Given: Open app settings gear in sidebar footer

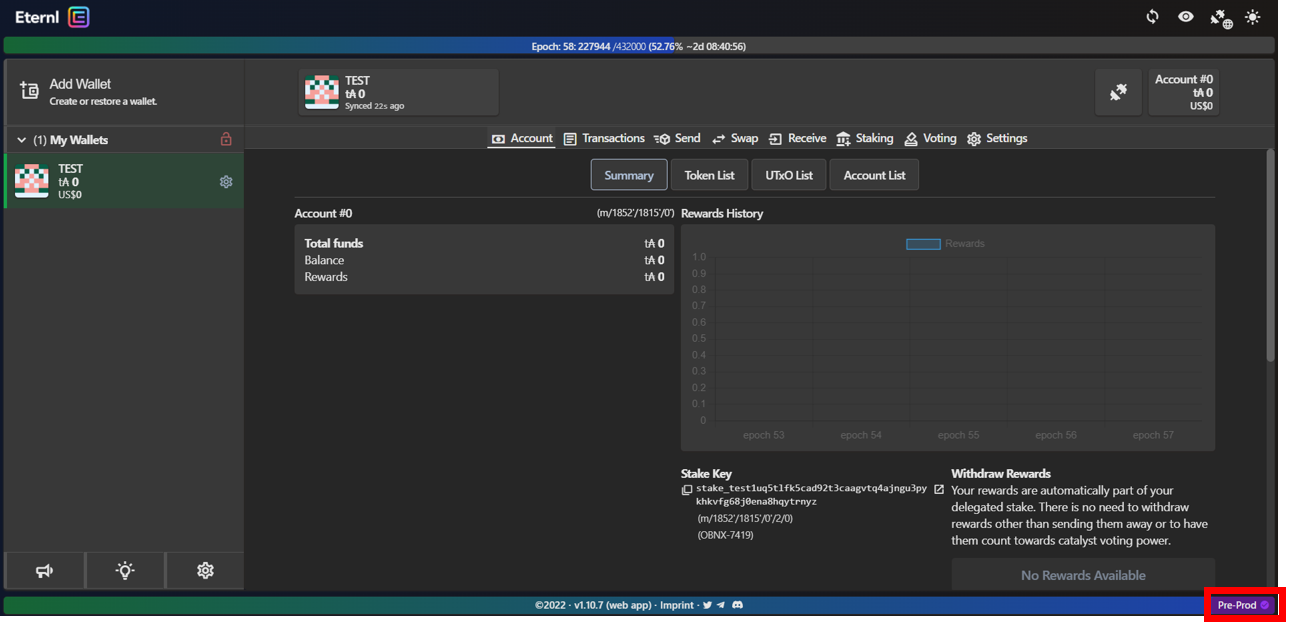Looking at the screenshot, I should (205, 570).
